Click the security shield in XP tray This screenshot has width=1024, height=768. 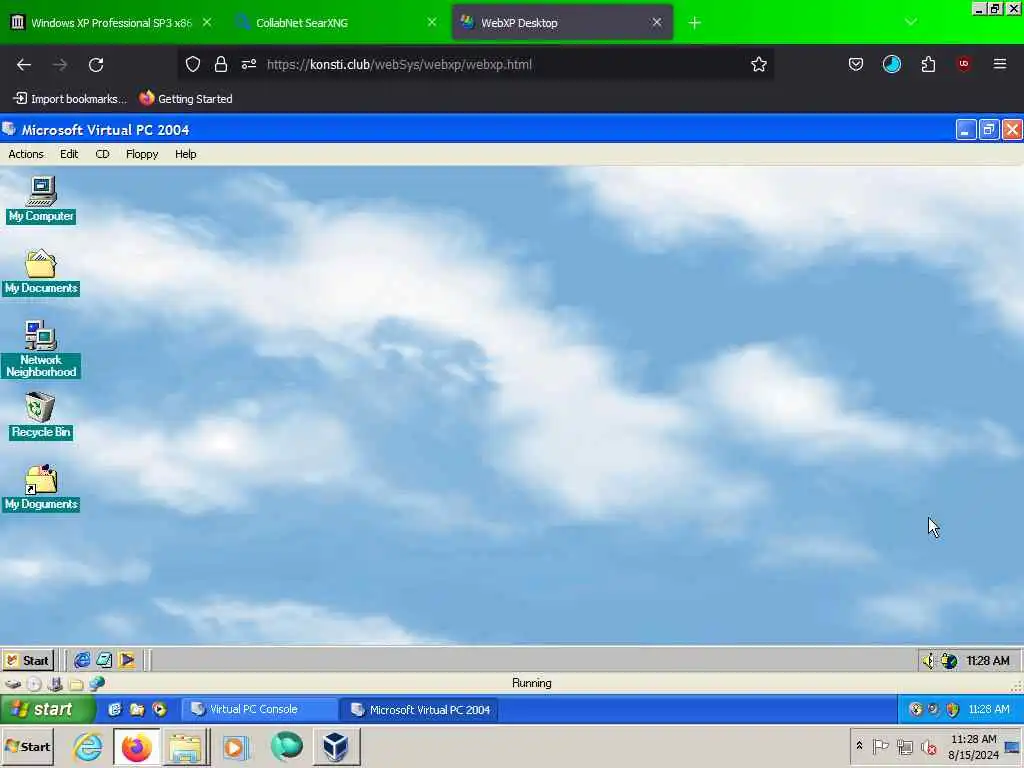[953, 709]
